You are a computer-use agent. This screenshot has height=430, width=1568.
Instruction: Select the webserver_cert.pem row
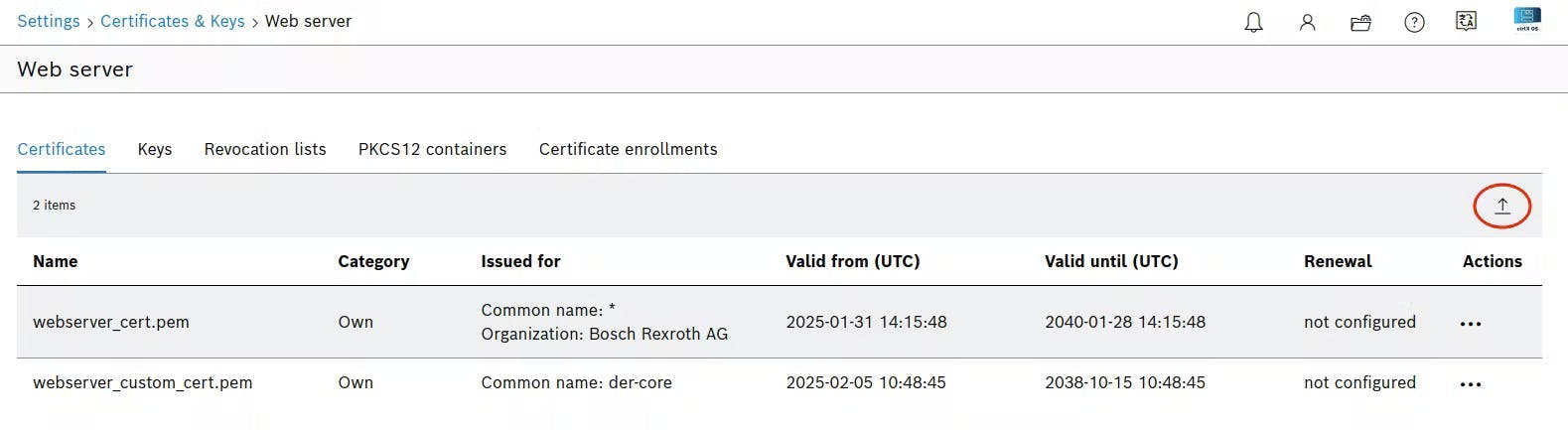tap(111, 322)
